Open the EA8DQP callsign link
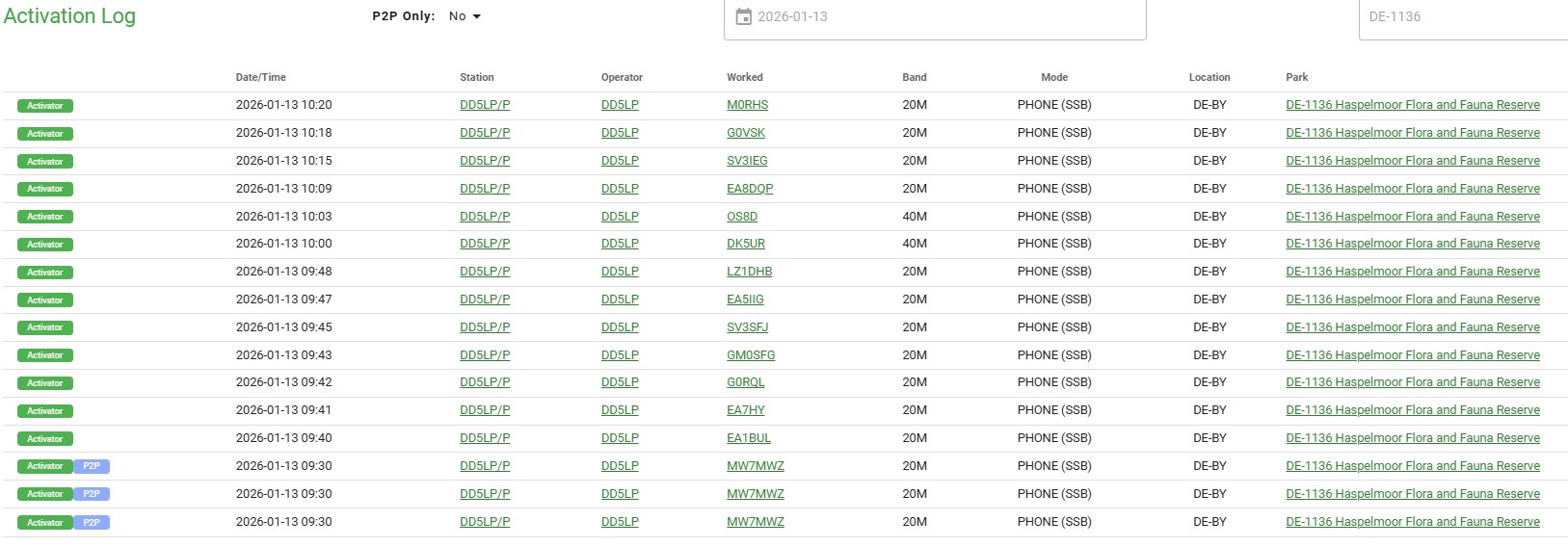Screen dimensions: 1568x547 click(x=749, y=189)
